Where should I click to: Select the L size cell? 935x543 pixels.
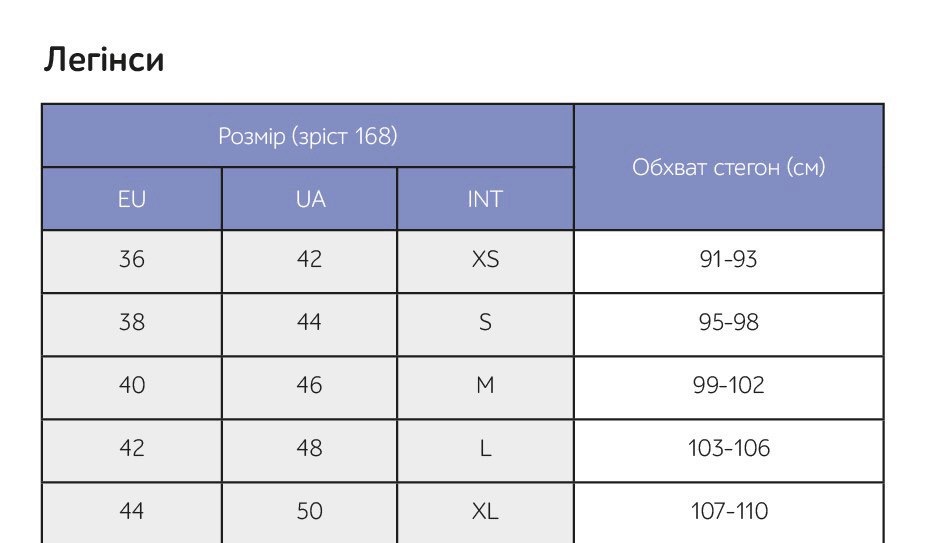pyautogui.click(x=485, y=448)
